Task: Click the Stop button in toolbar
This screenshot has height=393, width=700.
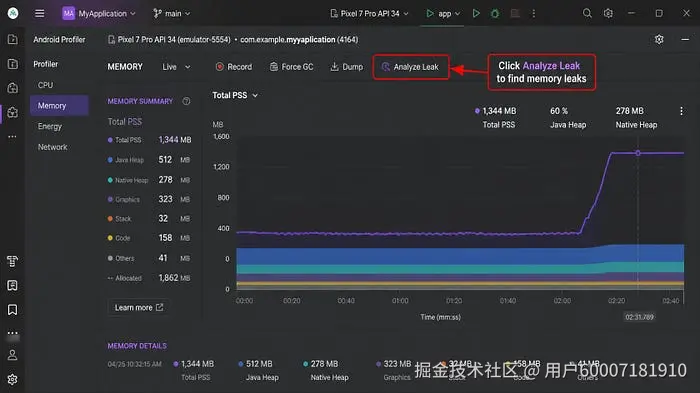Action: (515, 13)
